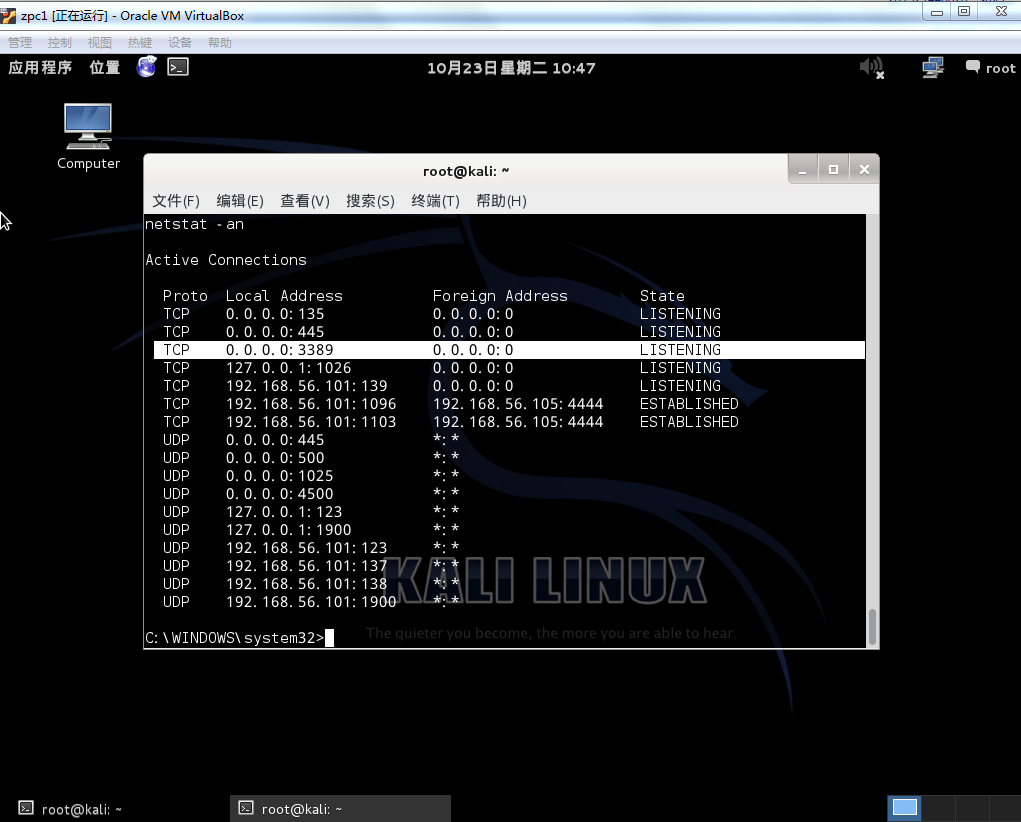Open the Iceweasel web browser launcher icon
Screen dimensions: 1021x822
pos(147,66)
